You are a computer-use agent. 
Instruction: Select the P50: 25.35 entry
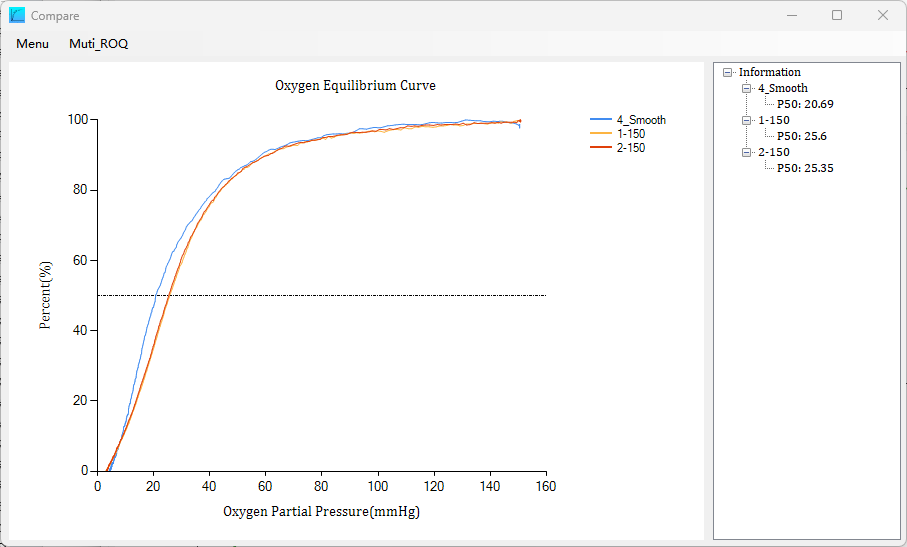point(805,168)
